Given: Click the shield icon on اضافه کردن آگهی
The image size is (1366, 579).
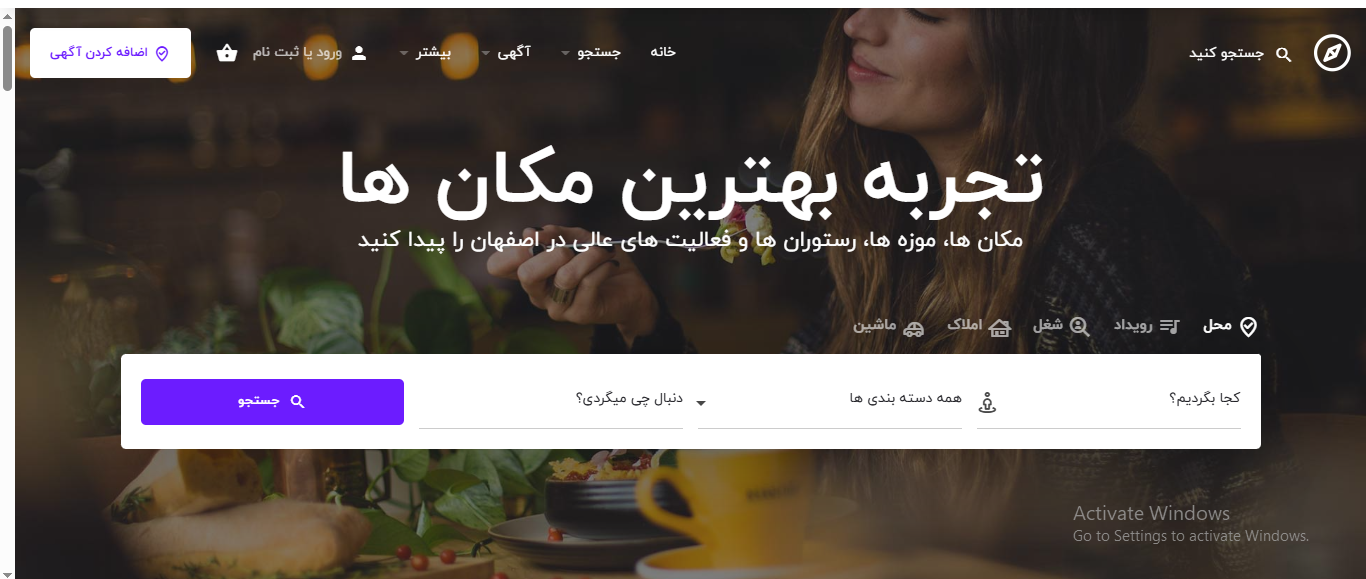Looking at the screenshot, I should coord(162,53).
